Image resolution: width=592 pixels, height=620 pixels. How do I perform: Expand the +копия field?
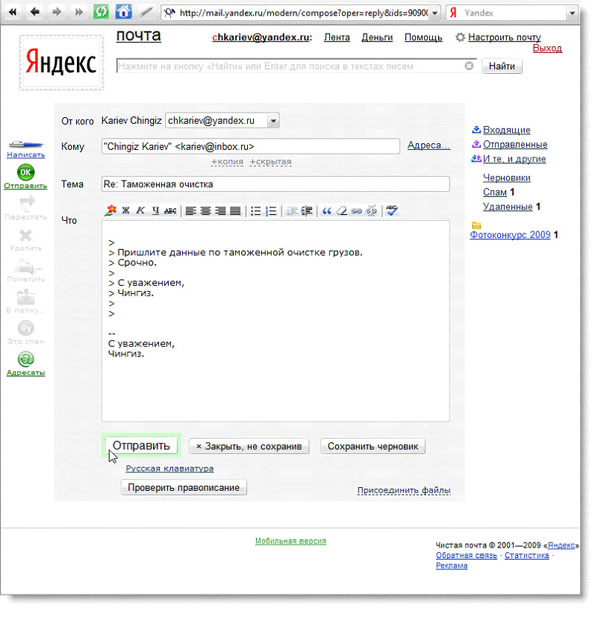pyautogui.click(x=227, y=162)
